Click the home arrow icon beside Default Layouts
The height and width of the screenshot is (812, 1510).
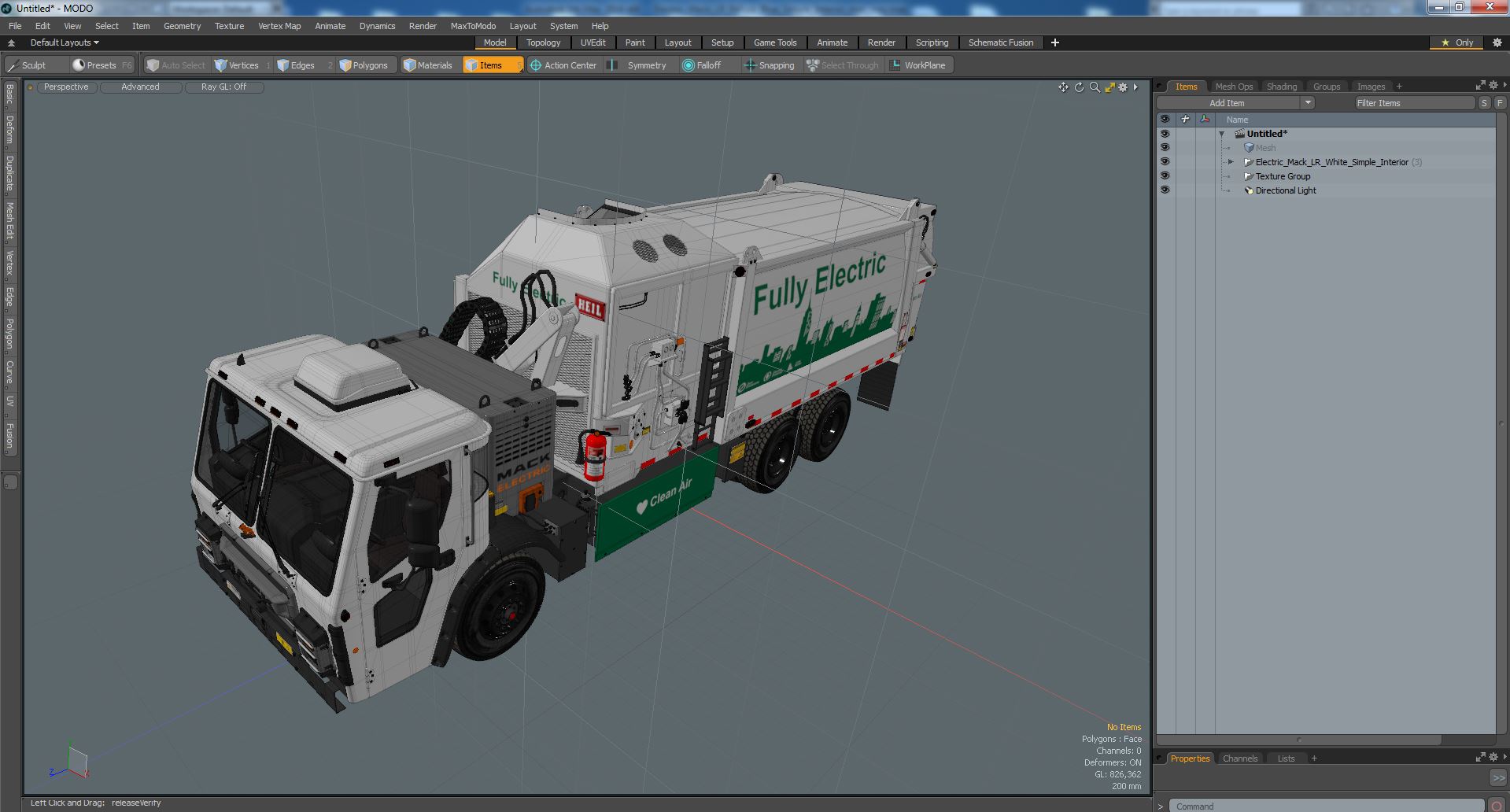click(x=11, y=42)
